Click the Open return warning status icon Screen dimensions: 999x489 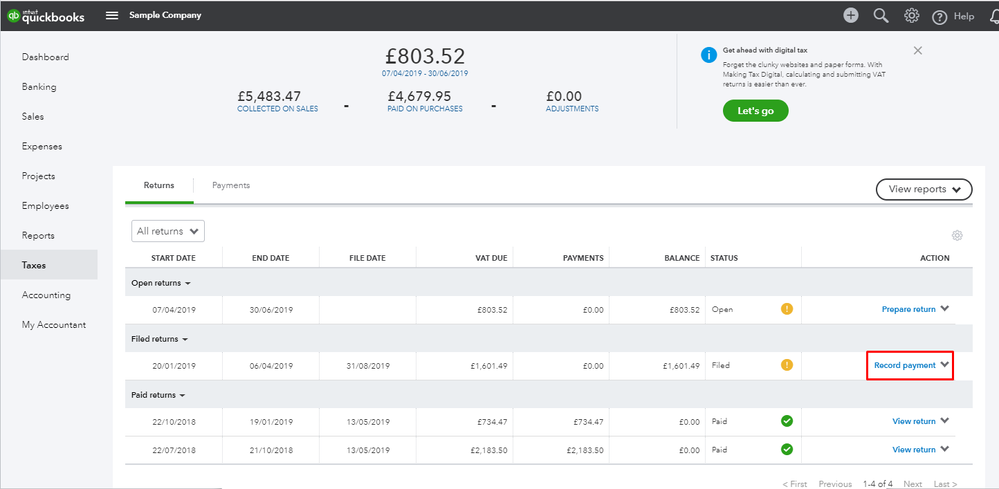pos(786,309)
